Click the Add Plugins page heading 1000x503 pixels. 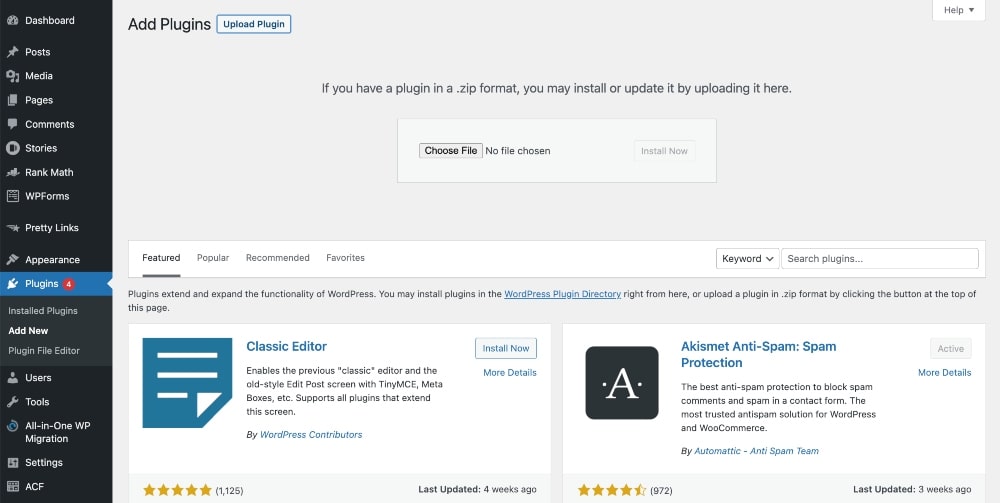tap(169, 24)
